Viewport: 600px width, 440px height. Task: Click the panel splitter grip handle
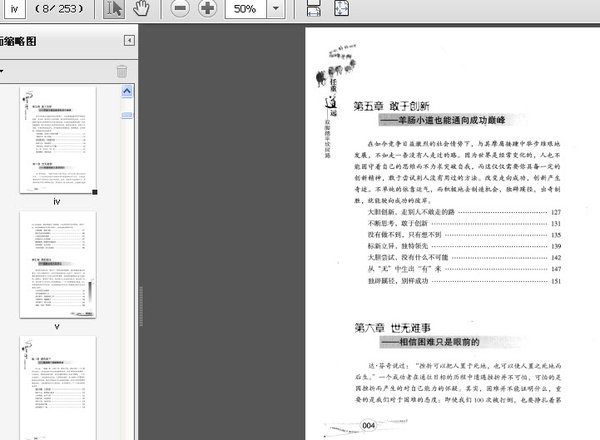tap(141, 306)
